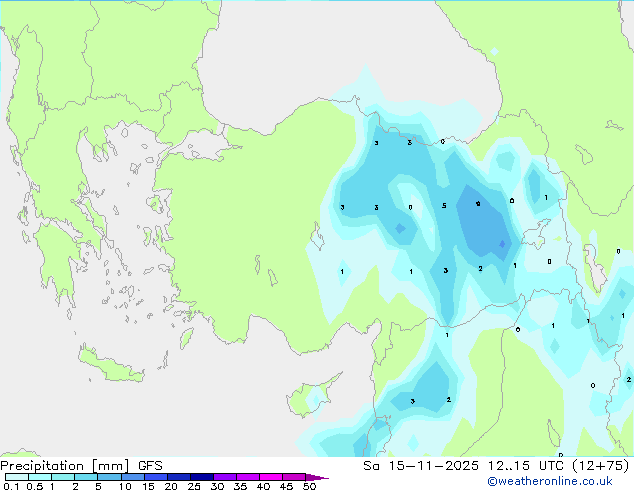
Task: Click the legend tick label '50'
Action: click(x=309, y=486)
